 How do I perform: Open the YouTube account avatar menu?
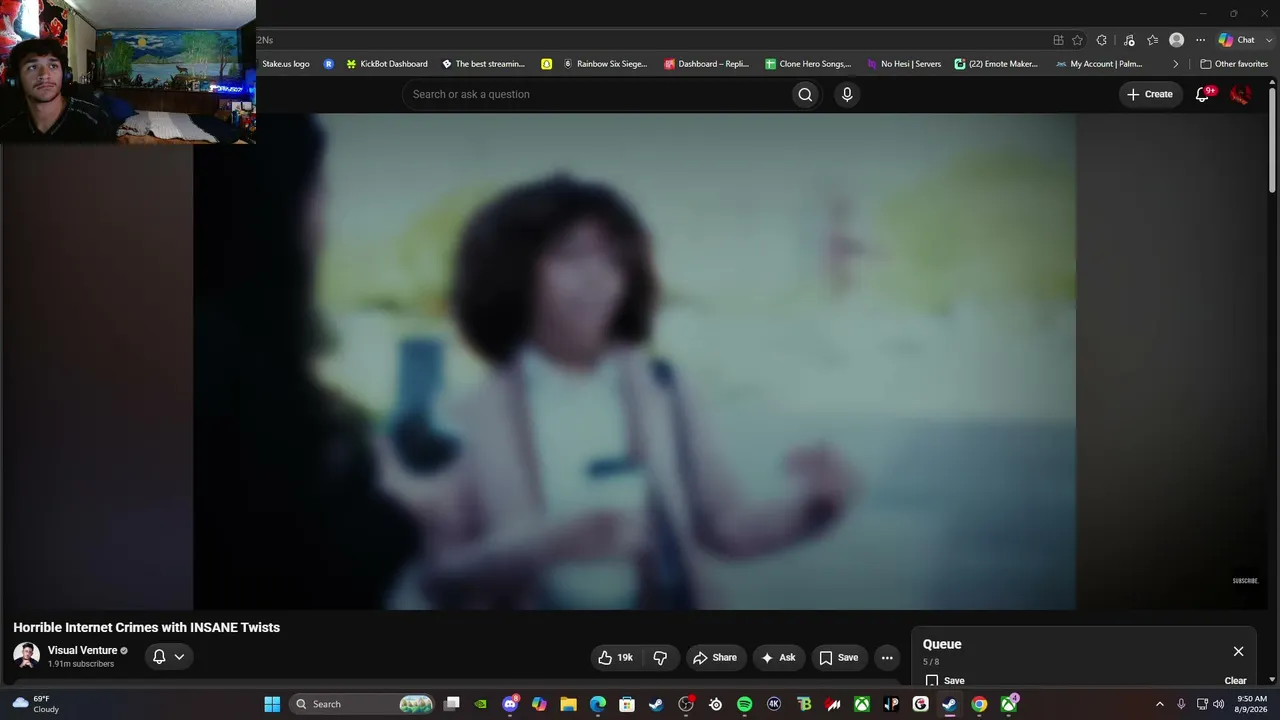(x=1240, y=94)
